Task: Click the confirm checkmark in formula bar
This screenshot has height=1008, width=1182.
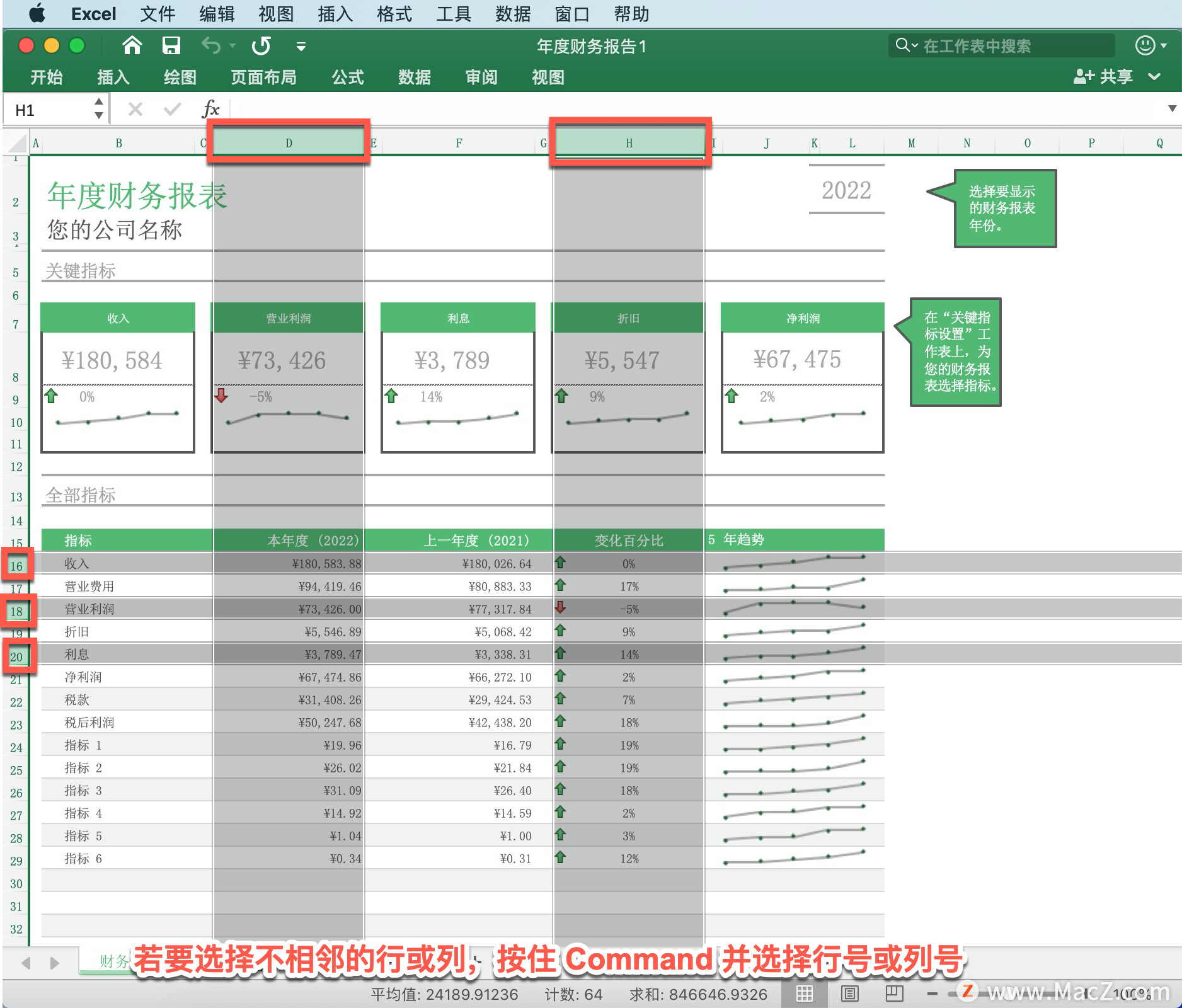Action: pyautogui.click(x=172, y=110)
